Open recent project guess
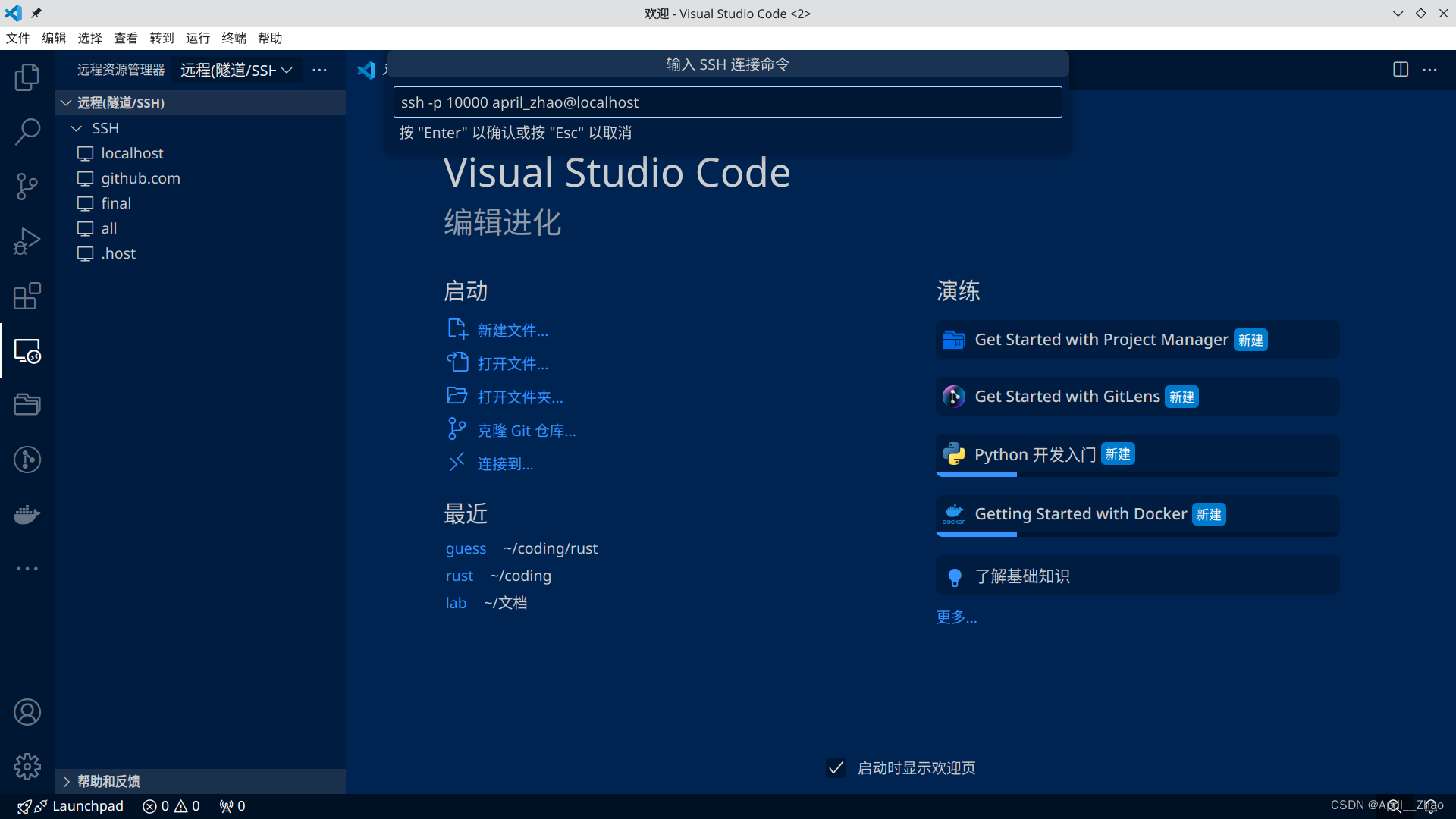Viewport: 1456px width, 819px height. (x=466, y=548)
